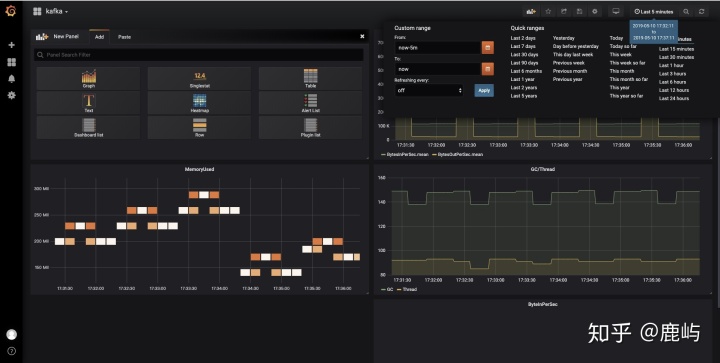Add an Alert List panel

tap(310, 103)
